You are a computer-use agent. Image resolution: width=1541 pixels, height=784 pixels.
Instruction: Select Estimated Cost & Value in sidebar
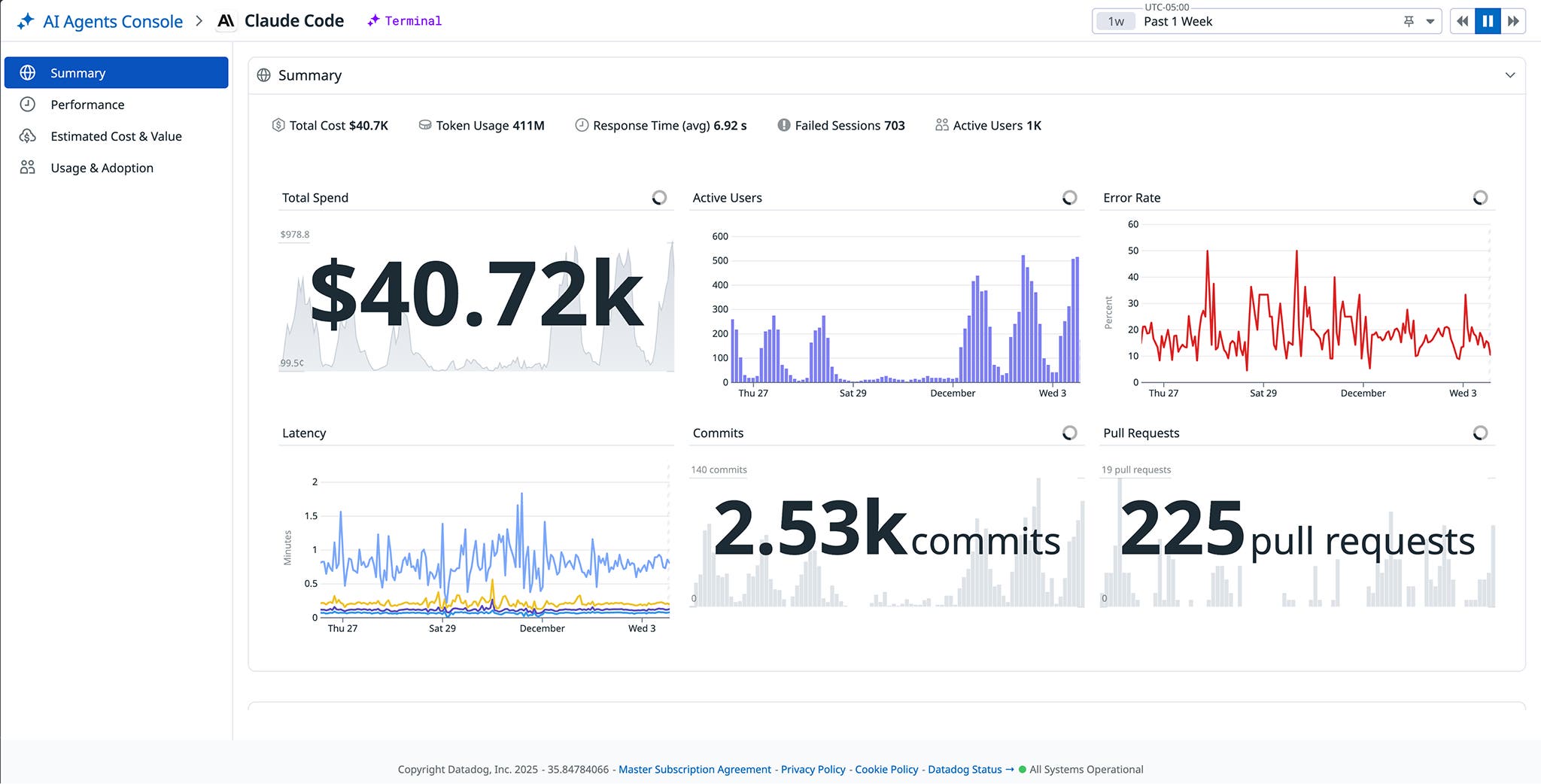[x=116, y=136]
